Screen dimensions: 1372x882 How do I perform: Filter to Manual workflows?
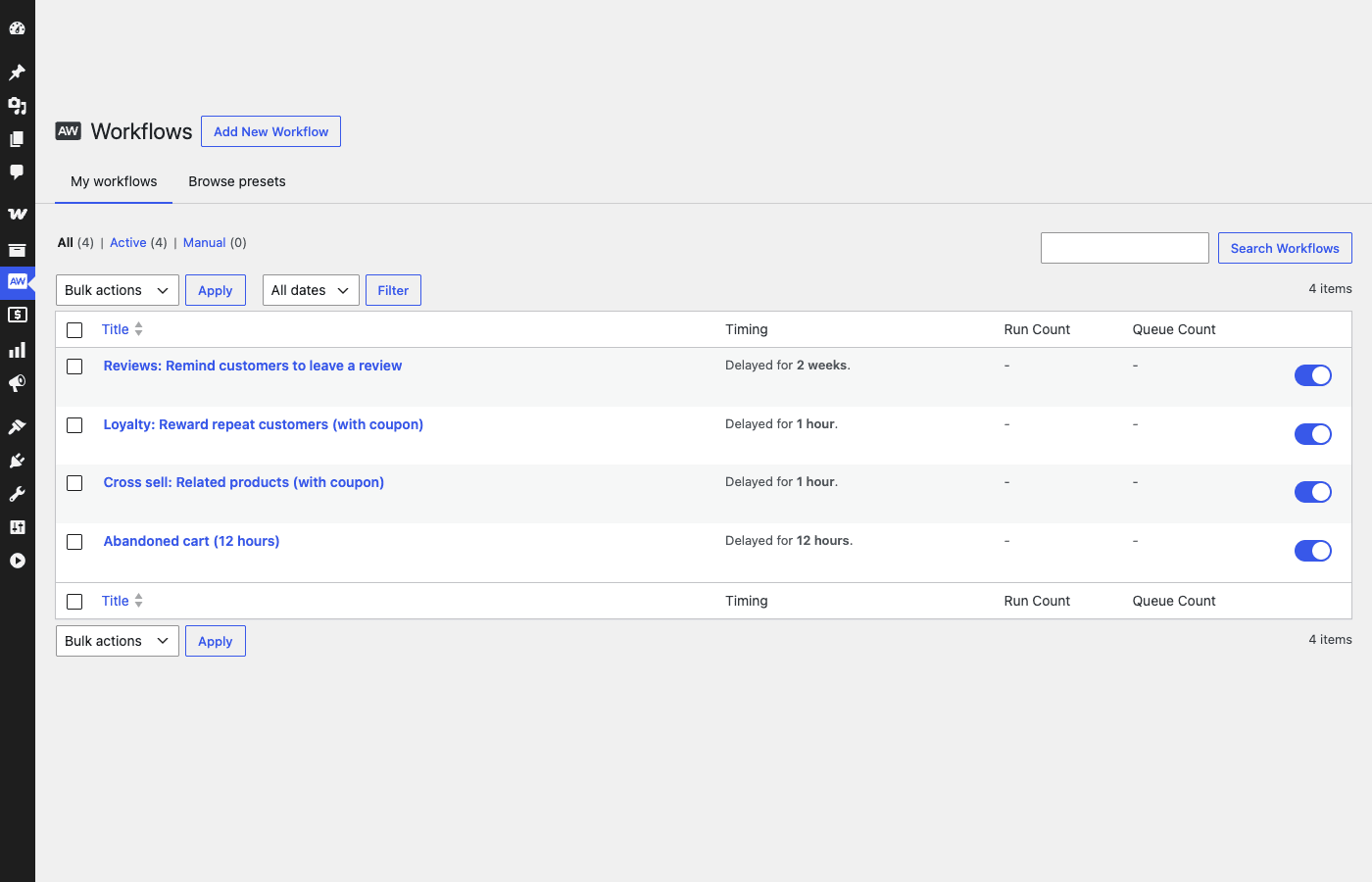click(x=205, y=242)
